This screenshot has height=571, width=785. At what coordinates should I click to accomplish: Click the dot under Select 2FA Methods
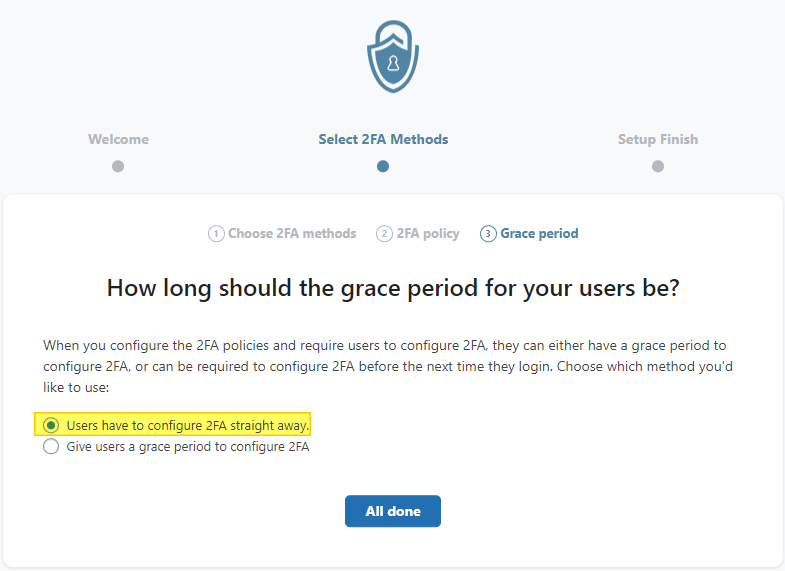[x=383, y=166]
